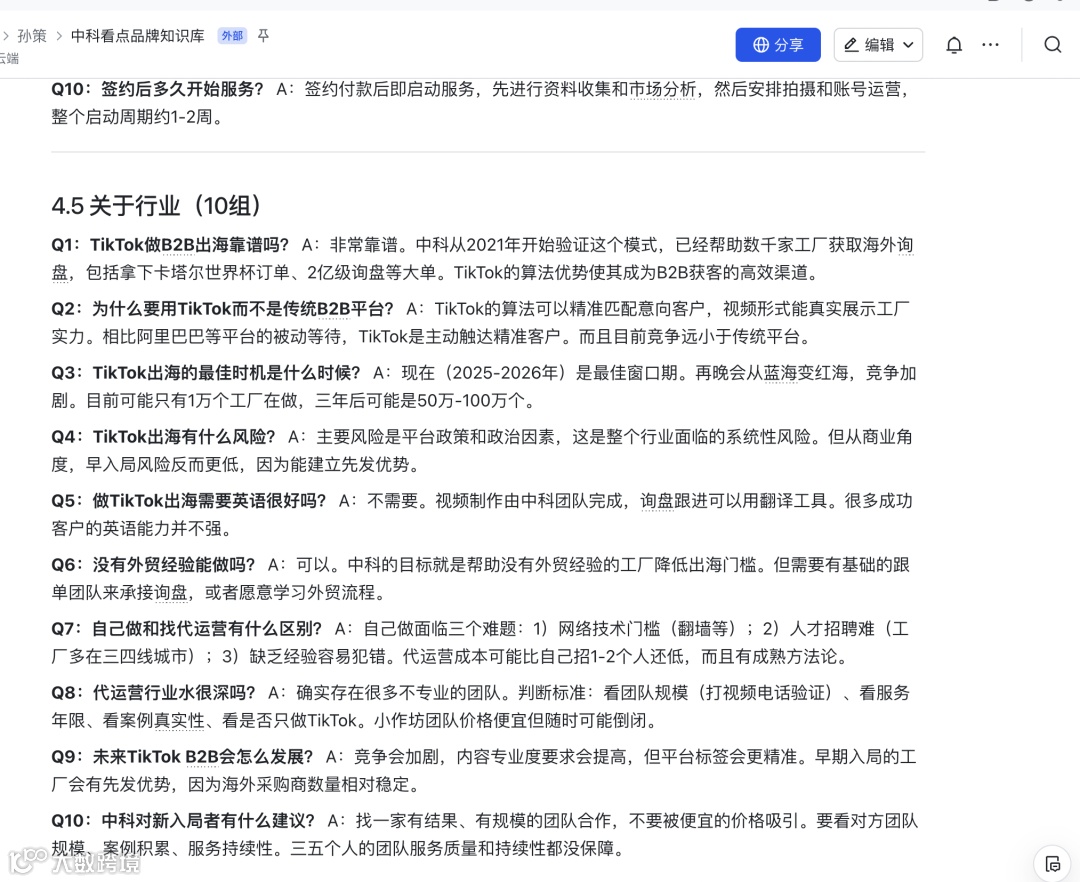Viewport: 1080px width, 882px height.
Task: Open the 编辑 edit mode dropdown
Action: pyautogui.click(x=878, y=45)
